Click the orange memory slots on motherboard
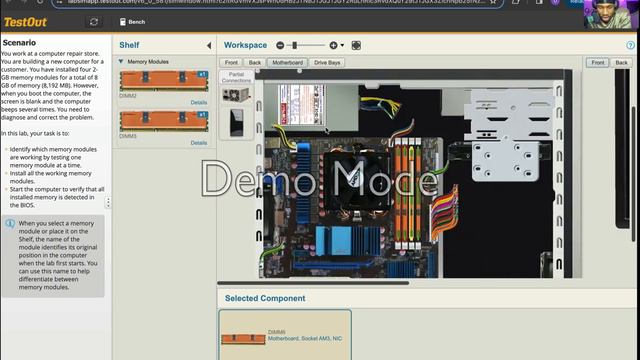Image resolution: width=640 pixels, height=360 pixels. coord(408,193)
